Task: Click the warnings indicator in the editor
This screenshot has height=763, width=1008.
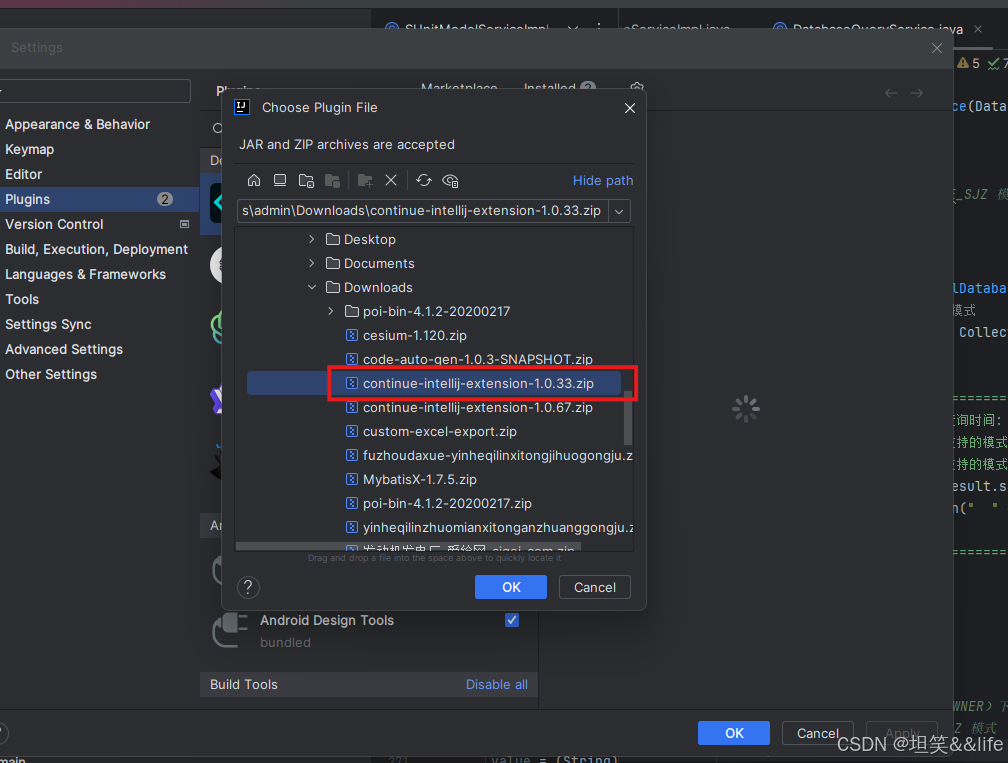Action: coord(968,63)
